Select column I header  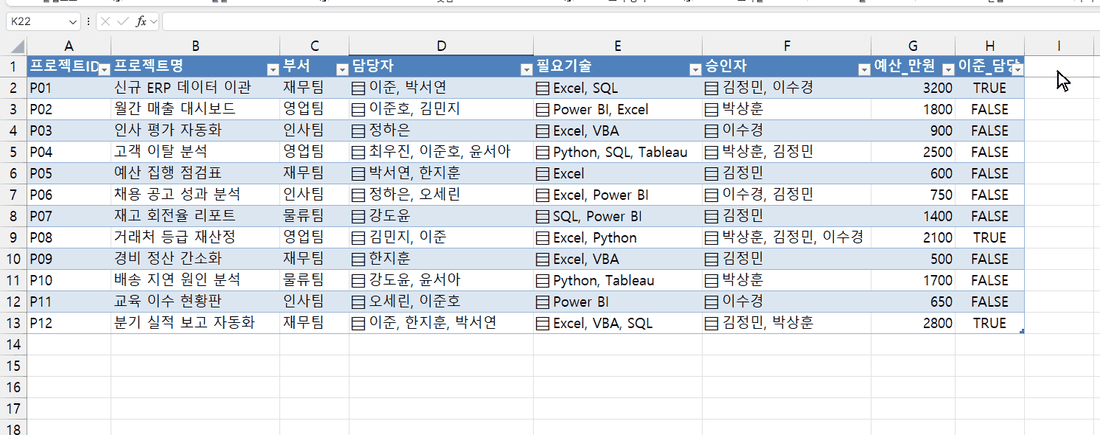tap(1058, 46)
